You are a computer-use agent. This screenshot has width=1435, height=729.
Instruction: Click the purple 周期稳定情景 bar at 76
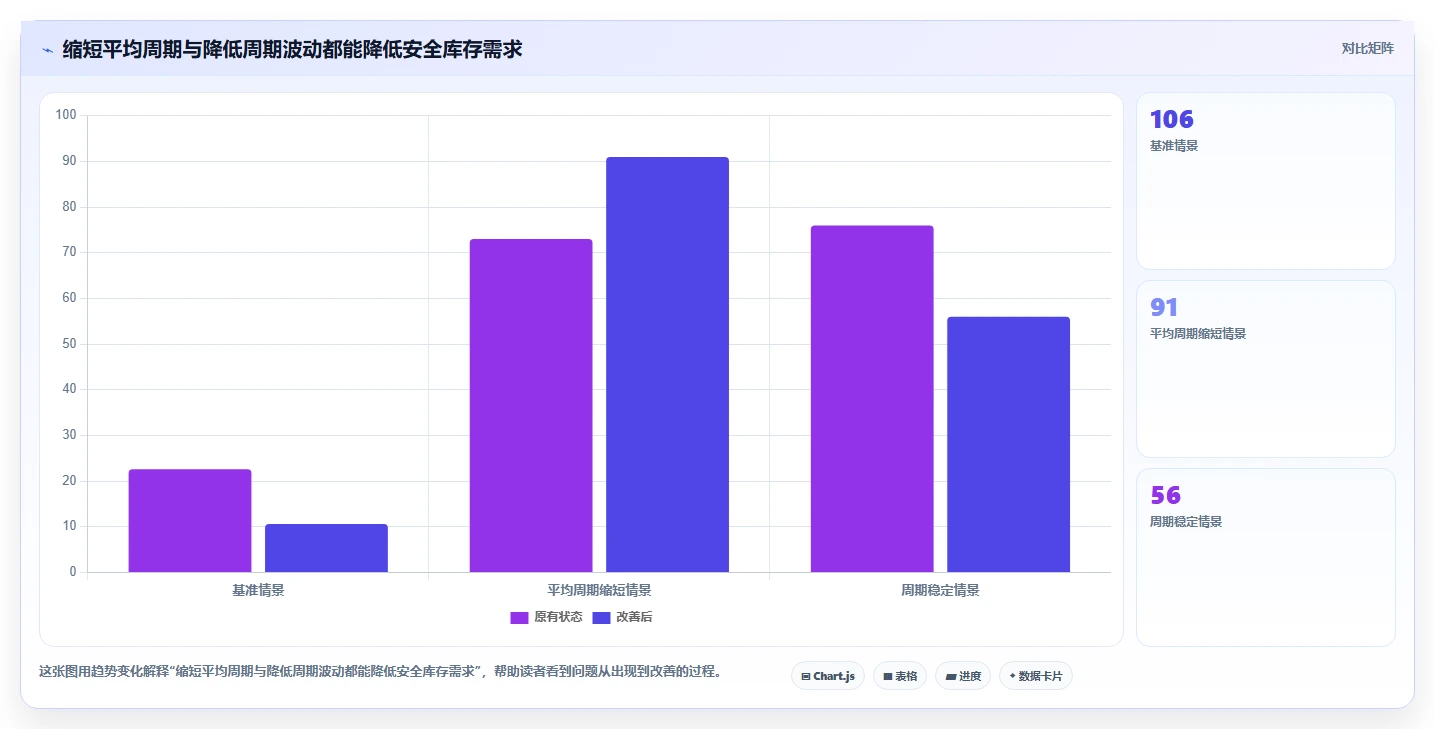tap(872, 399)
